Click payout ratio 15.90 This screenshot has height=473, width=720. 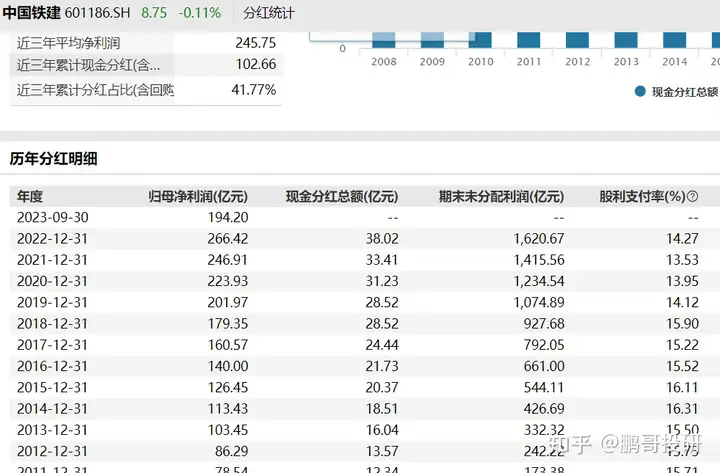[x=682, y=324]
